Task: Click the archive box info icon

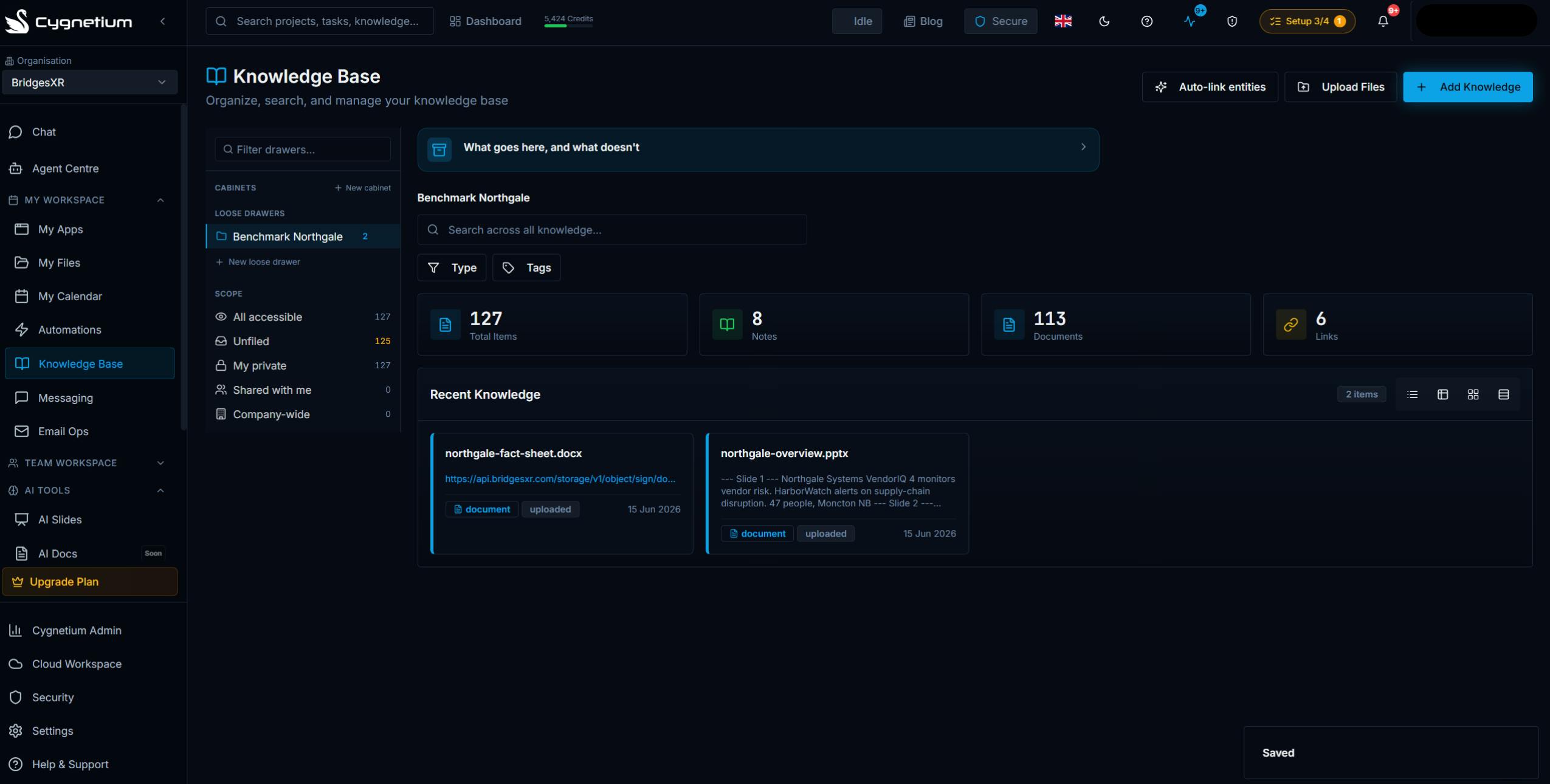Action: click(439, 149)
